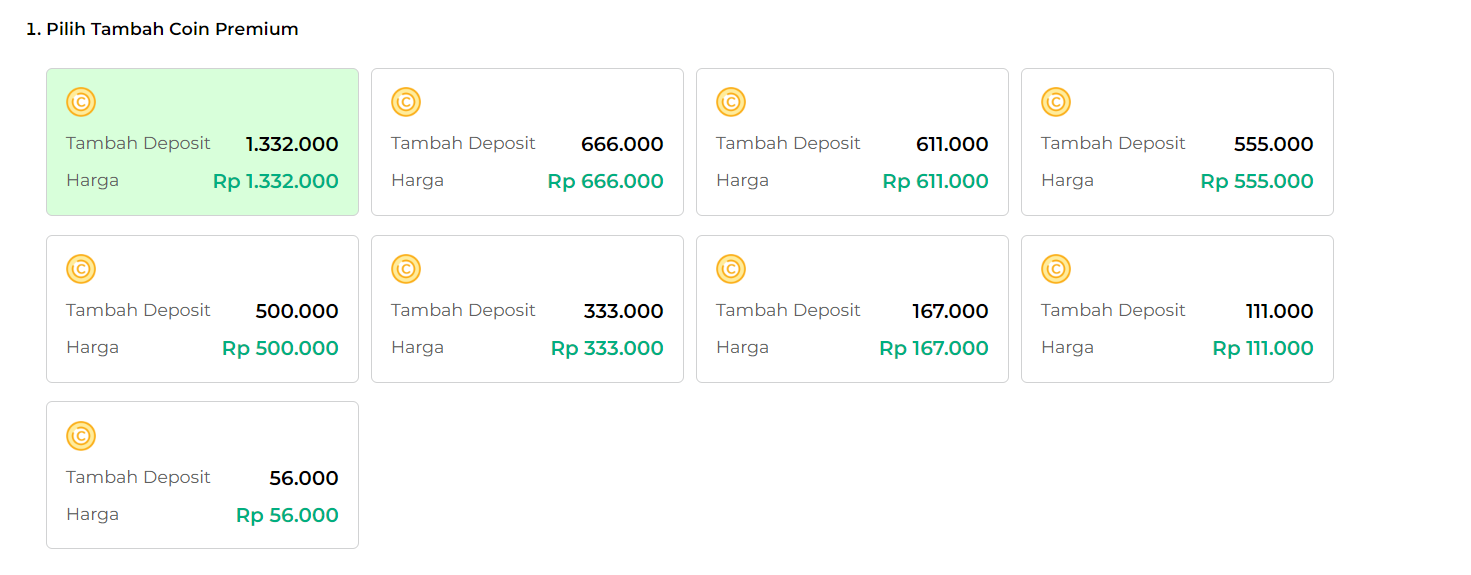Image resolution: width=1471 pixels, height=575 pixels.
Task: Click the coin icon on 555.000 card
Action: [1056, 102]
